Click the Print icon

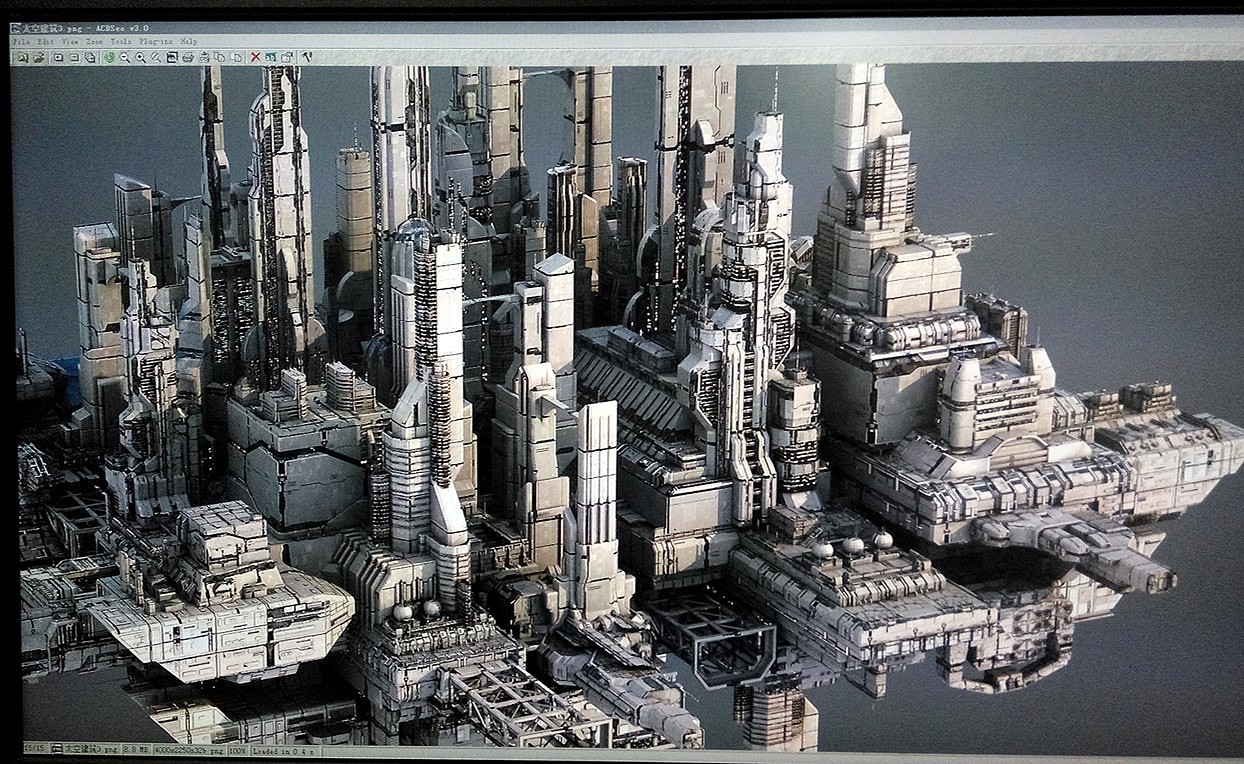point(188,58)
